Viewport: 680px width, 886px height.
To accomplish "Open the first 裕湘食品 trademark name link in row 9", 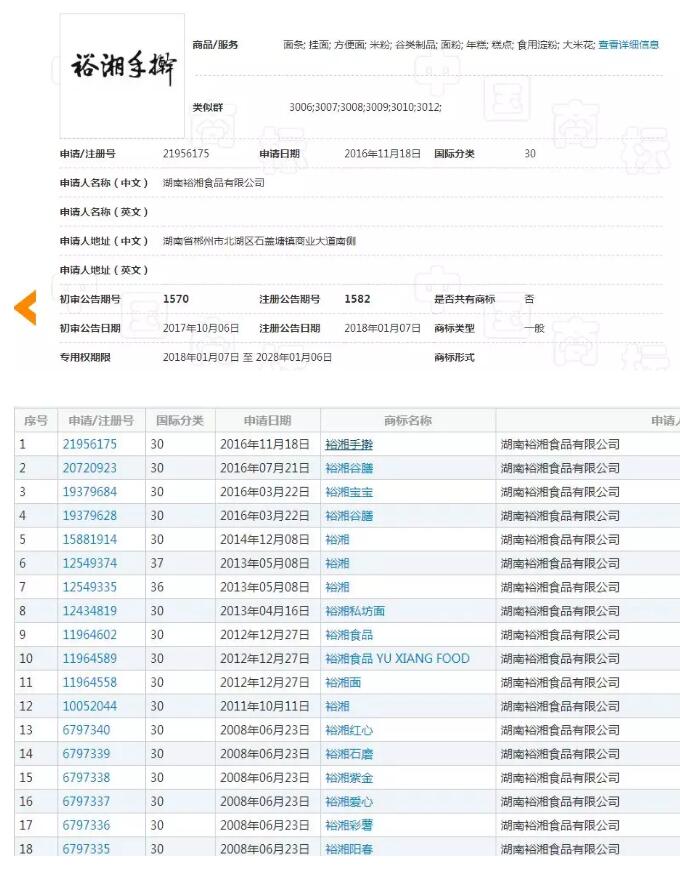I will (349, 635).
